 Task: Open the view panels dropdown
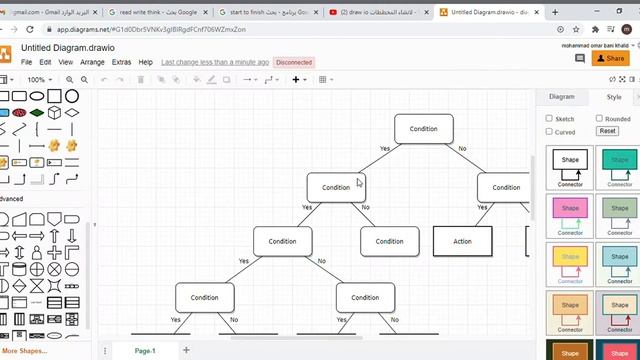[x=7, y=80]
